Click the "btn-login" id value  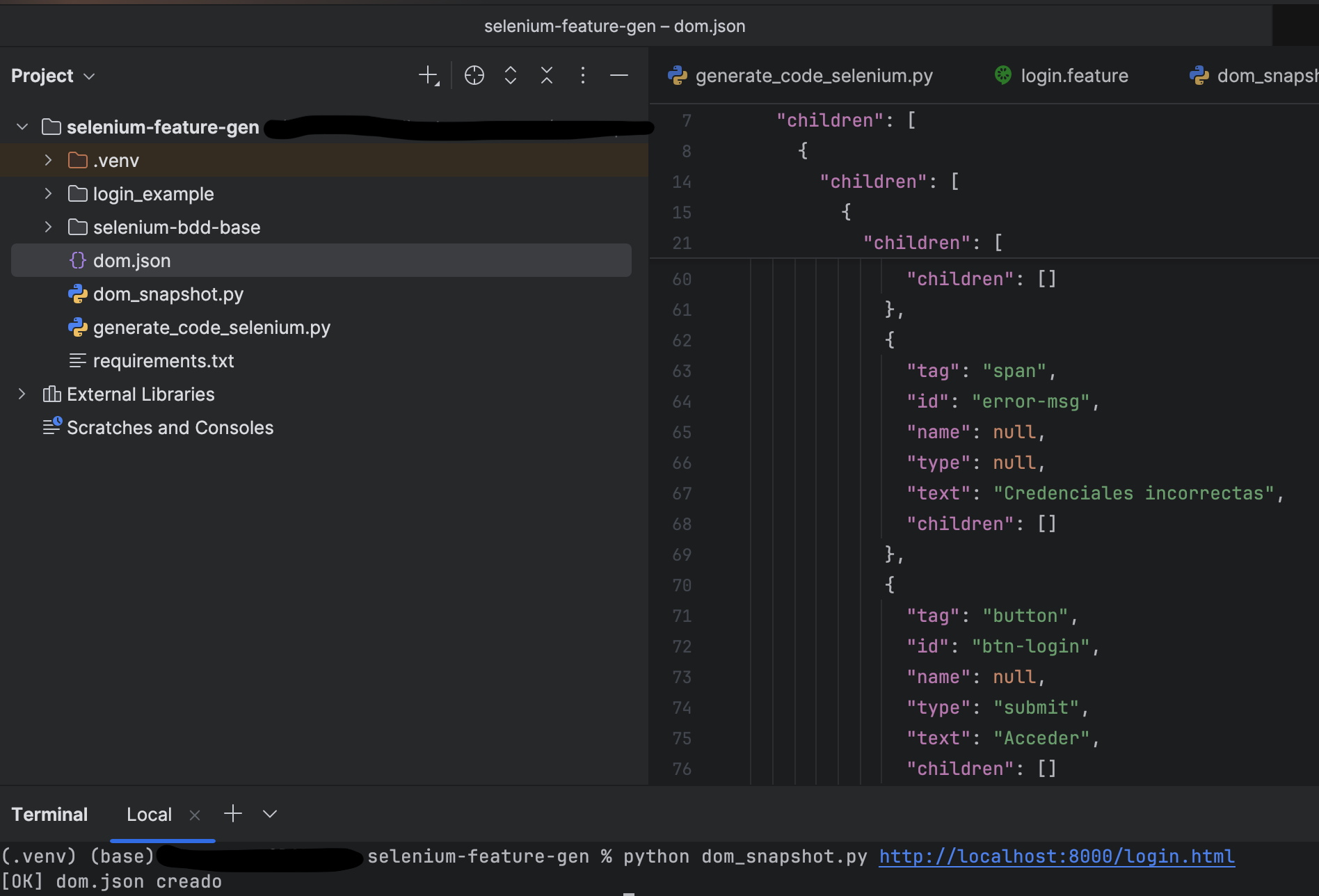1030,646
